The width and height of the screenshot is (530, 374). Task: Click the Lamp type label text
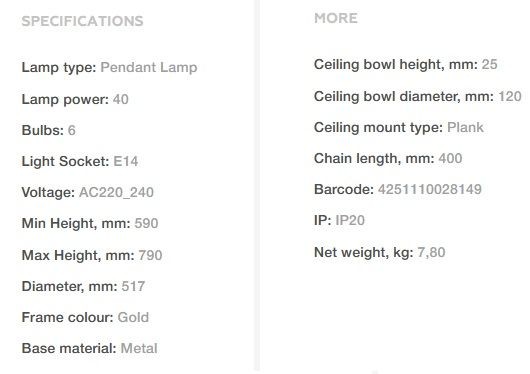point(59,68)
